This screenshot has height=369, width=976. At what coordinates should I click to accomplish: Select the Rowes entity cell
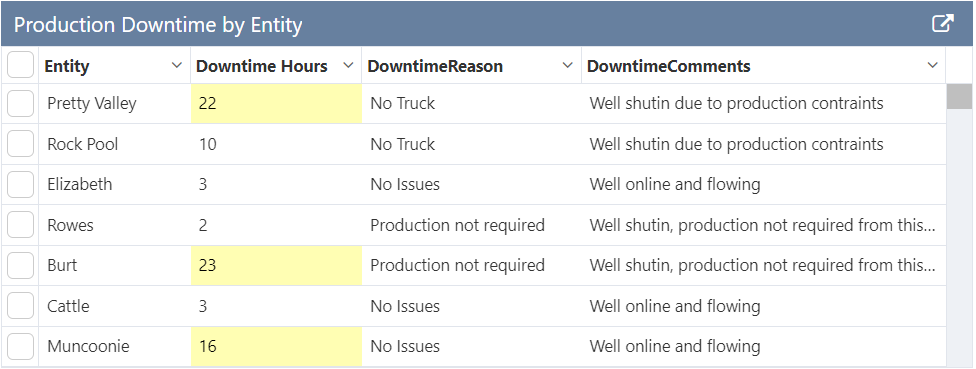pos(115,225)
